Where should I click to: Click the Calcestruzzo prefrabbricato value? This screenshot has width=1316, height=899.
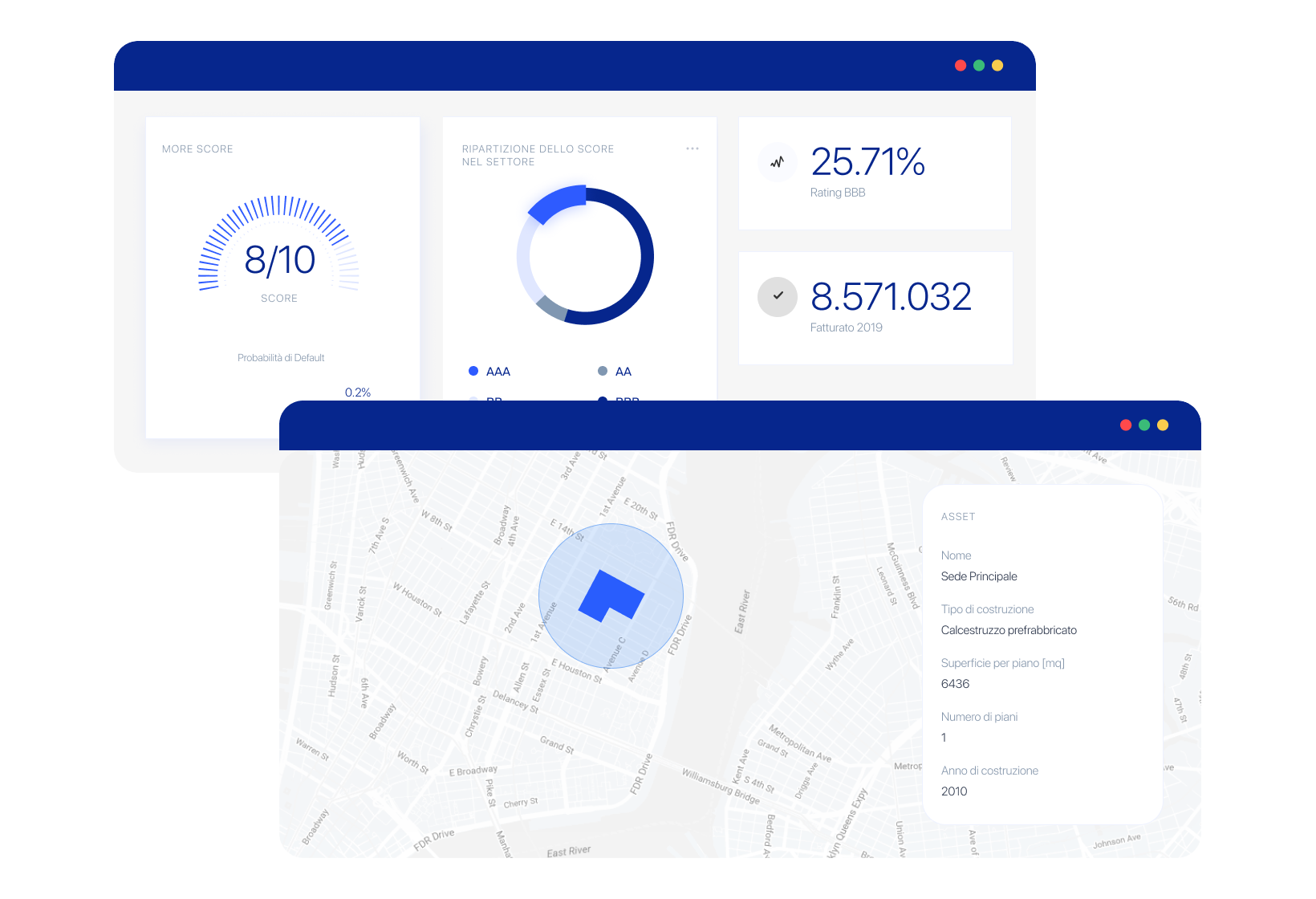click(x=1009, y=630)
